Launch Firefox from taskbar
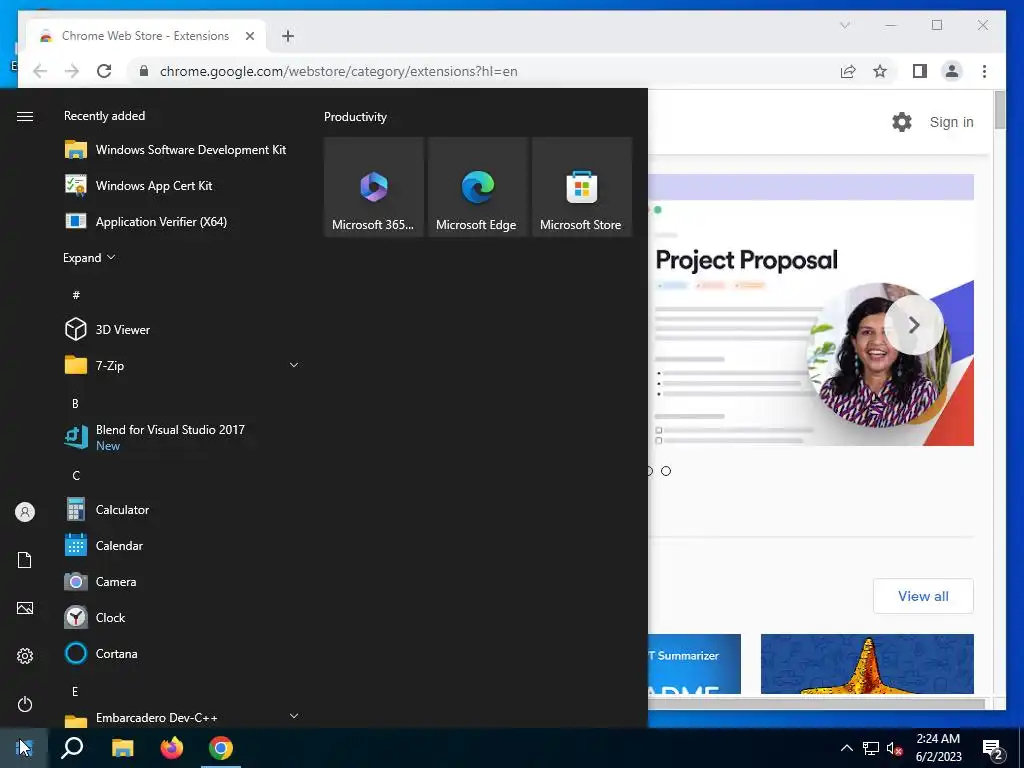The height and width of the screenshot is (768, 1024). coord(172,748)
